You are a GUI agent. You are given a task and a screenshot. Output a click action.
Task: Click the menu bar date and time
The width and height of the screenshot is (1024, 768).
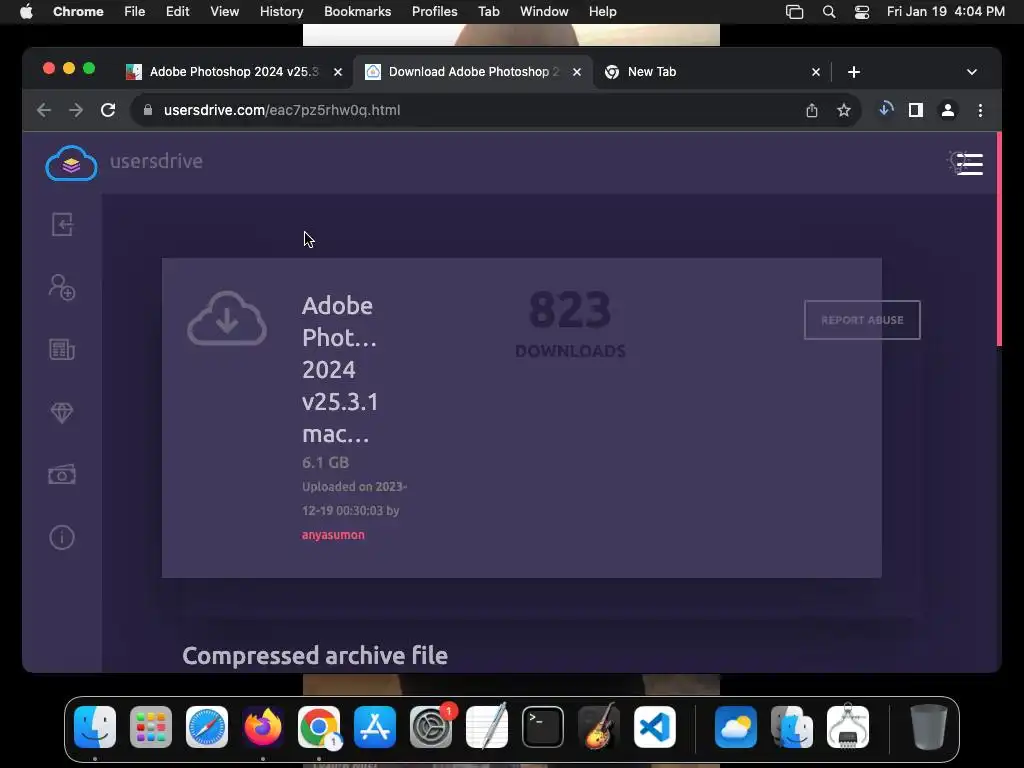[946, 12]
